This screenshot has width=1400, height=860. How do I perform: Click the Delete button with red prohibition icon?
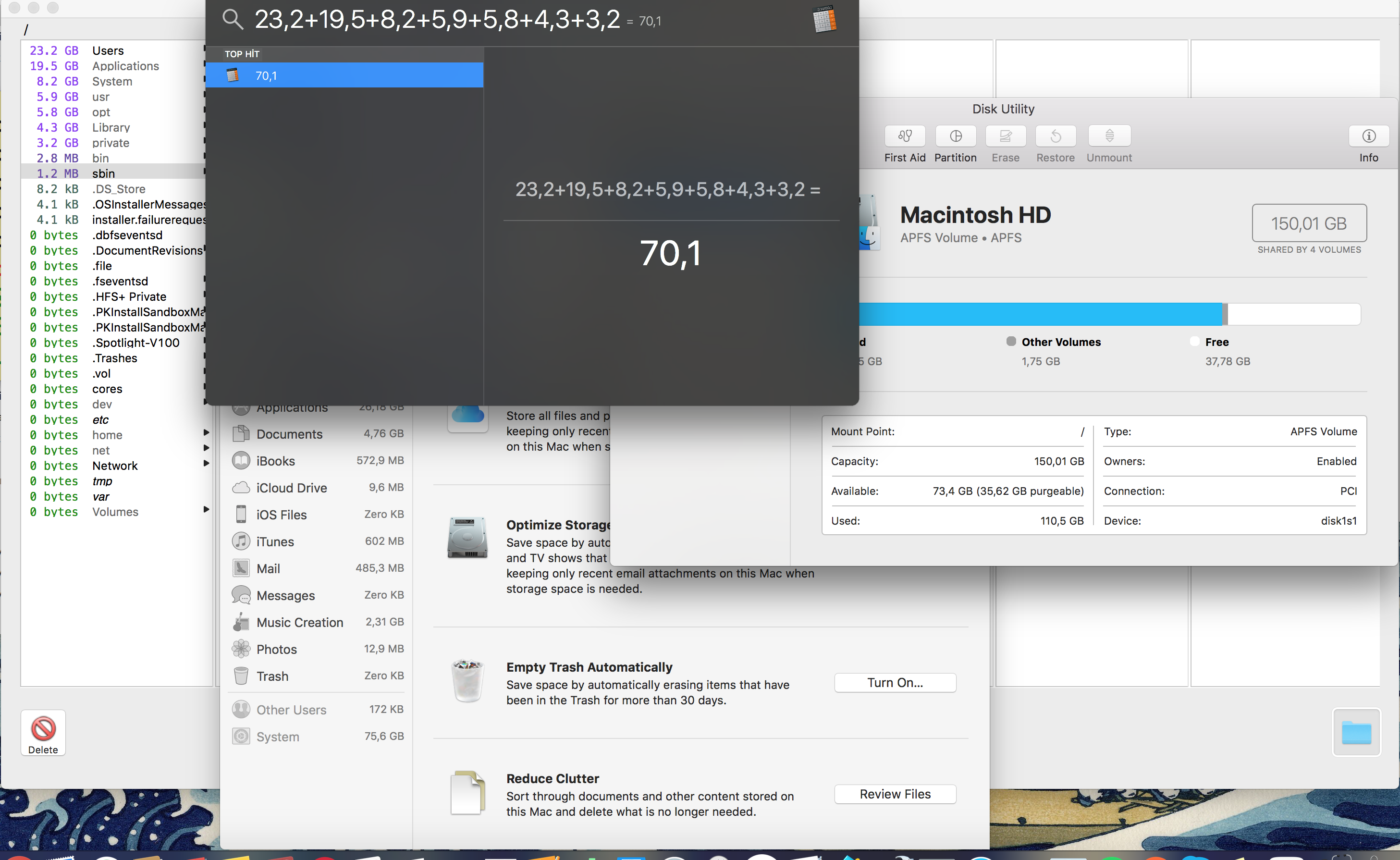click(x=43, y=732)
